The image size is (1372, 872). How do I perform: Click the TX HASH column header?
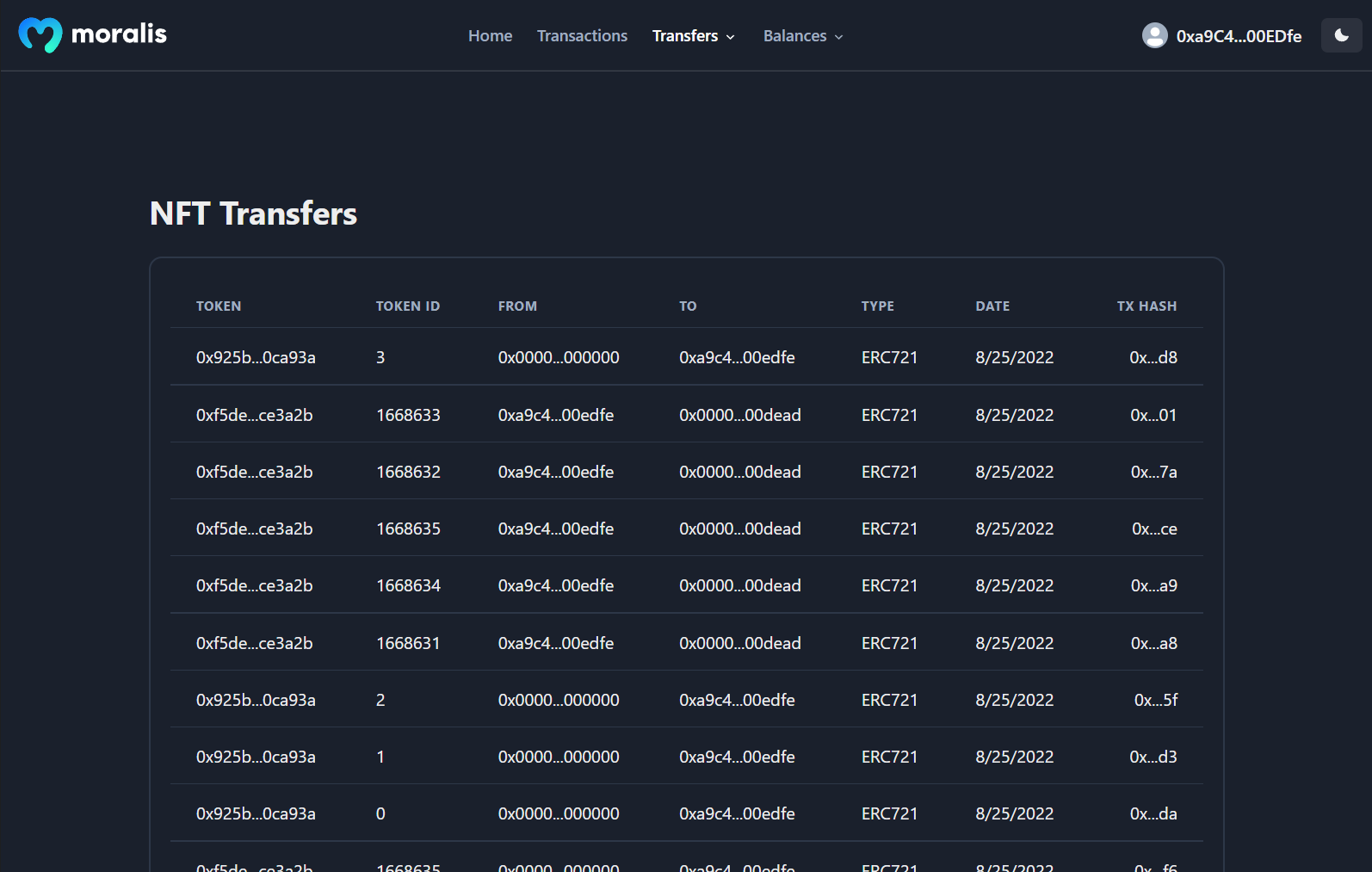1146,306
